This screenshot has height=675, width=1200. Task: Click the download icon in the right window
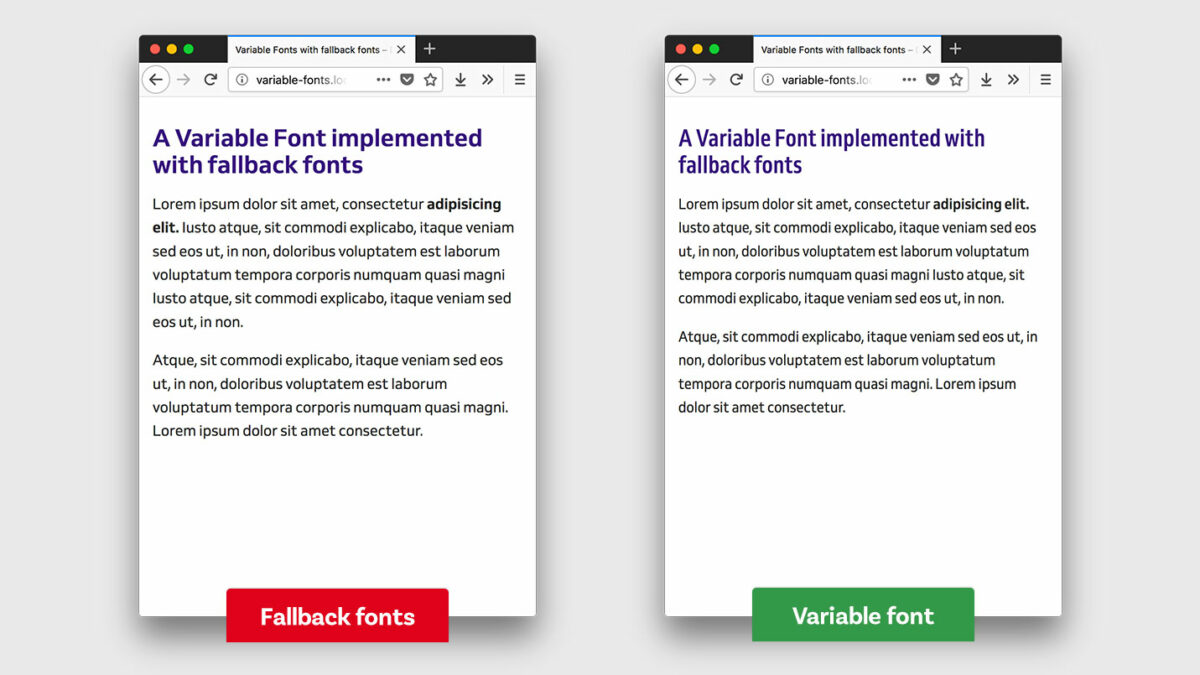click(x=986, y=79)
